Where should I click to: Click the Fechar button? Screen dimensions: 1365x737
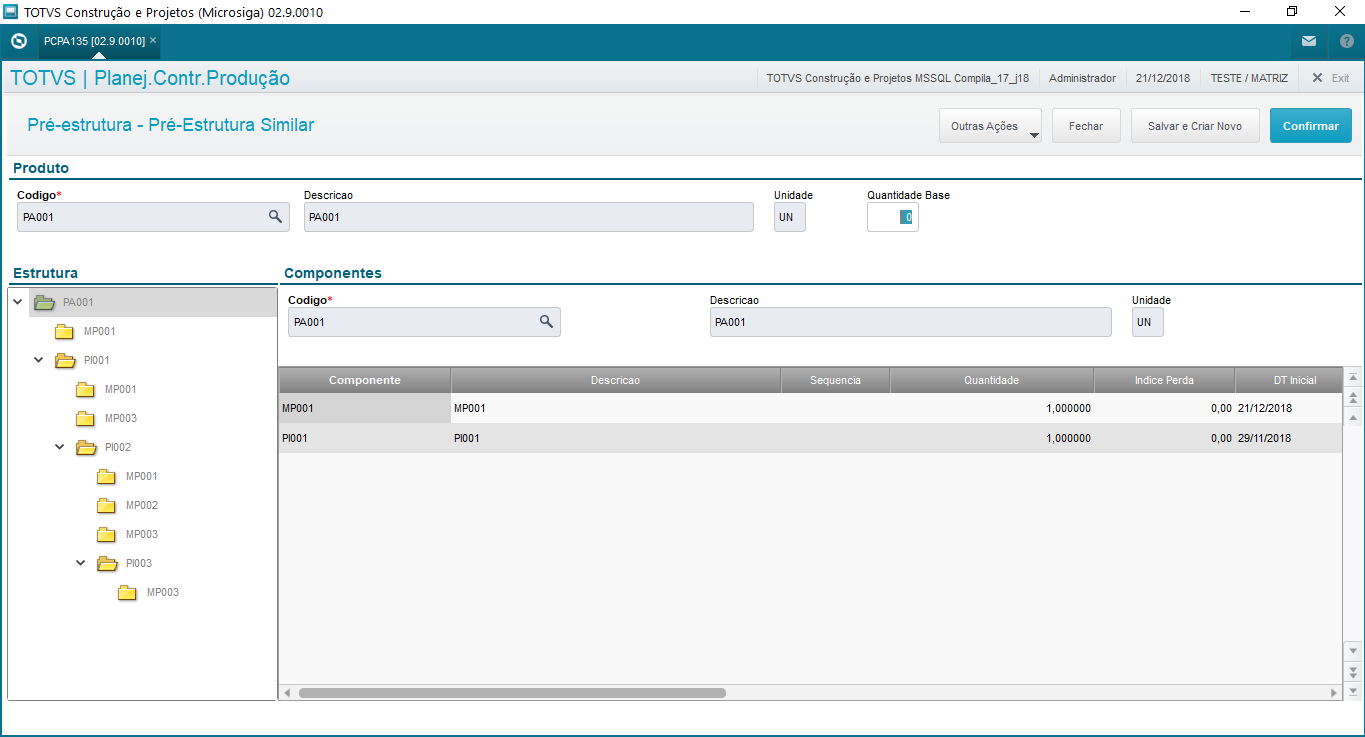[x=1086, y=126]
